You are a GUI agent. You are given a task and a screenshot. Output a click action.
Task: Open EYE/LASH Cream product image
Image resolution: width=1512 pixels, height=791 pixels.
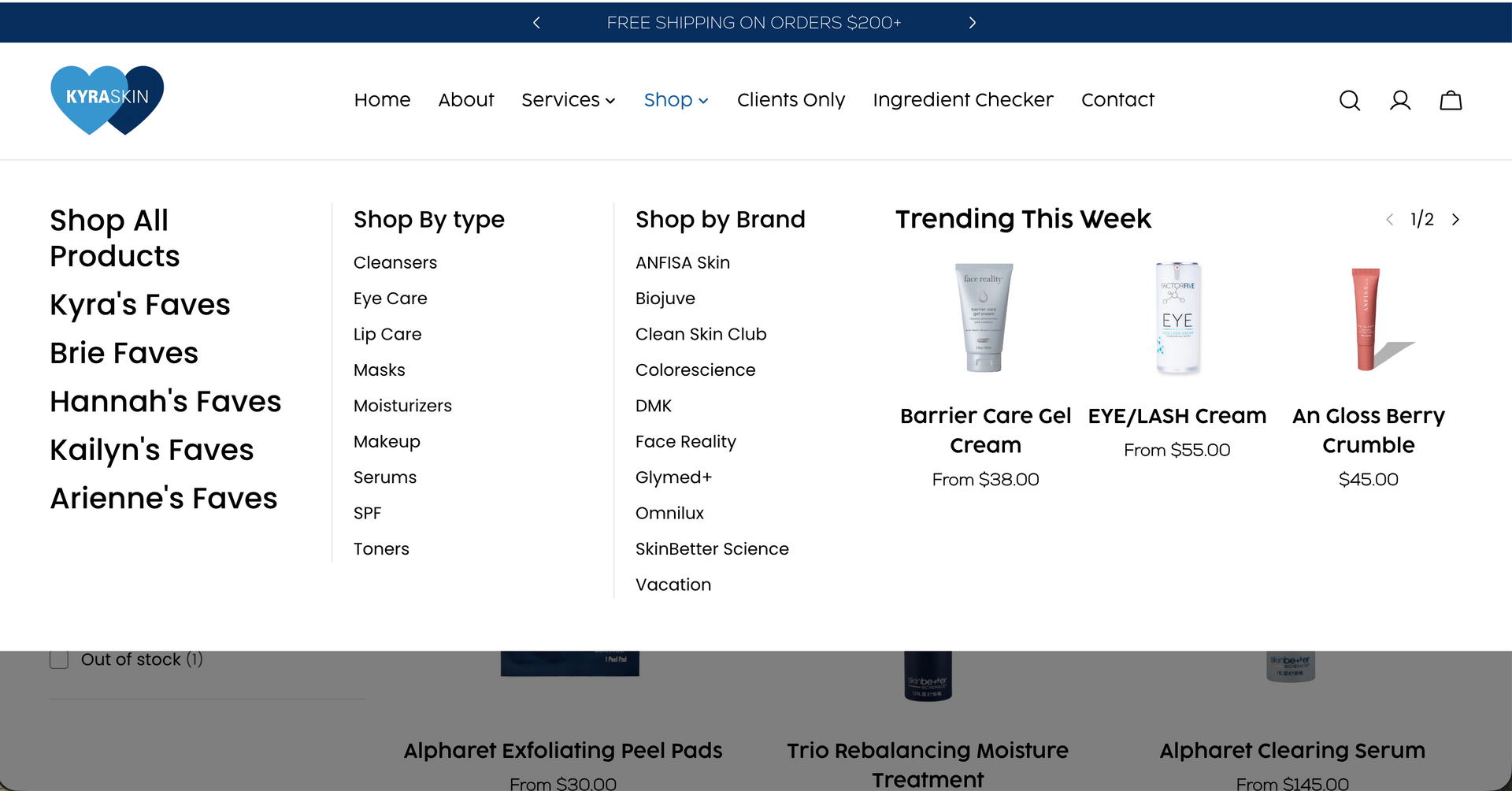tap(1177, 318)
